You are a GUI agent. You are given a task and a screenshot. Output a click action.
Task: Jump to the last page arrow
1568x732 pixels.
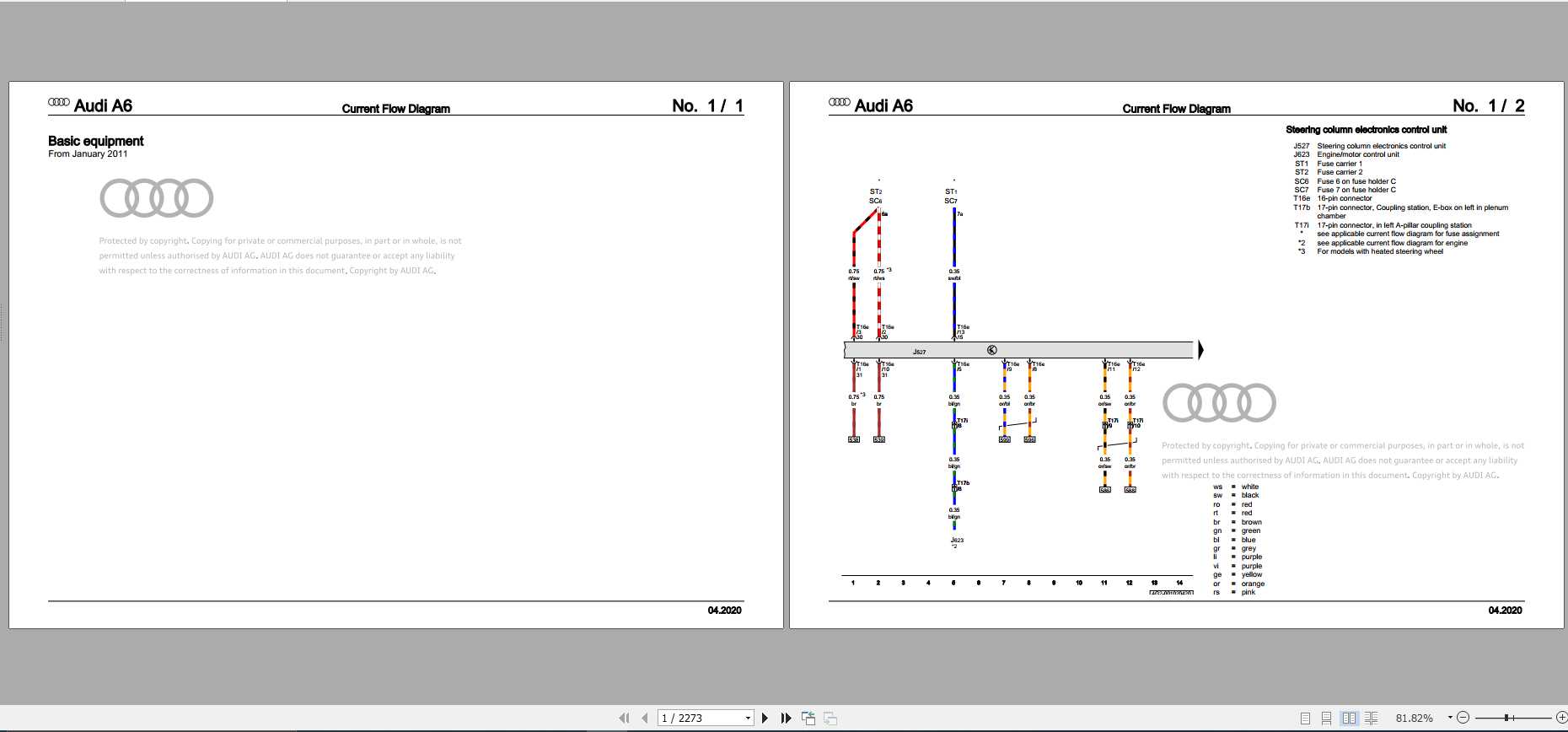click(x=787, y=718)
